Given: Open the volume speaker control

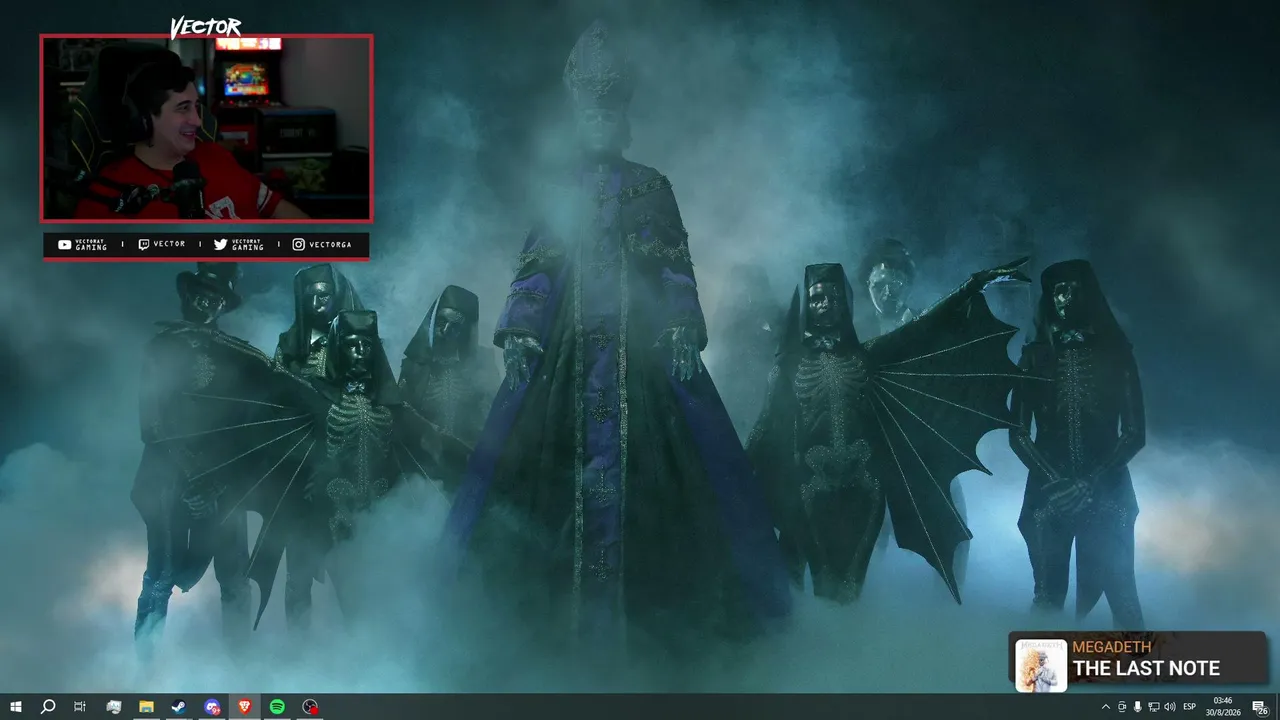Looking at the screenshot, I should tap(1170, 707).
